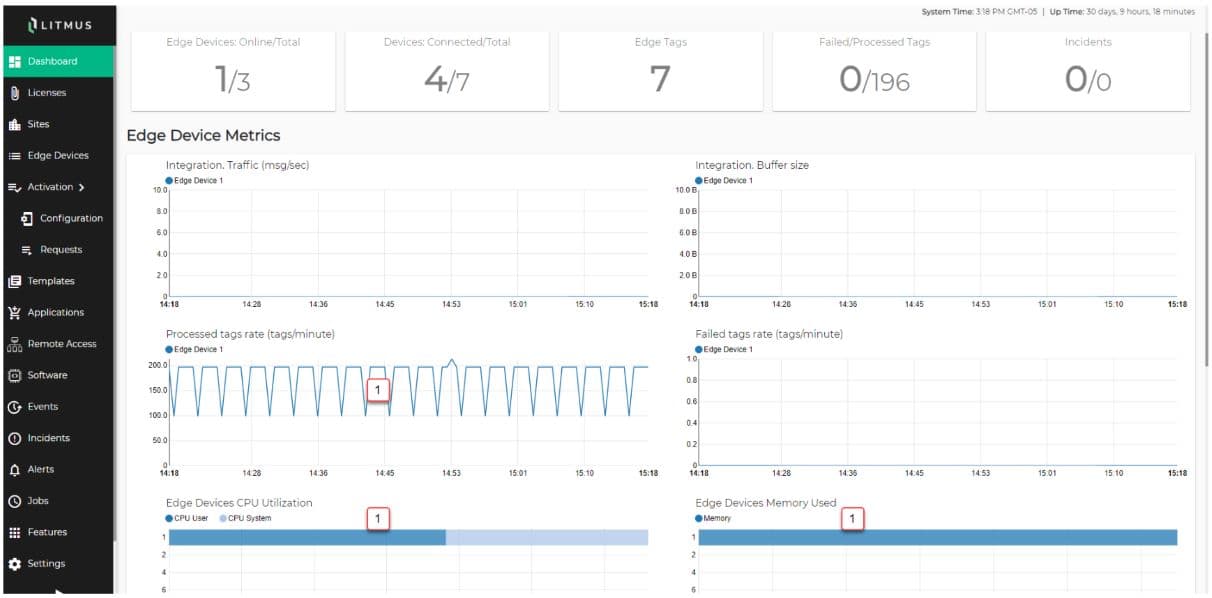The height and width of the screenshot is (598, 1212).
Task: Click the Remote Access network icon
Action: 15,344
